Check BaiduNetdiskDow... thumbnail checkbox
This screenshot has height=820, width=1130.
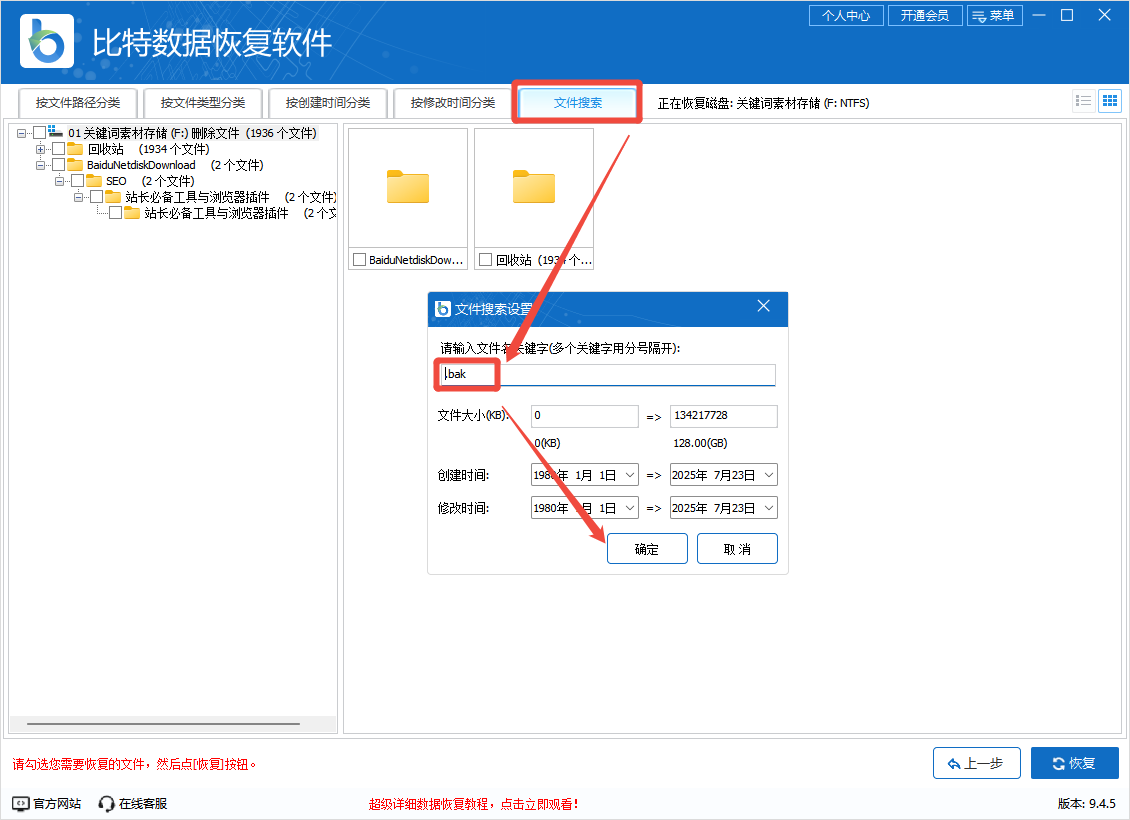359,259
